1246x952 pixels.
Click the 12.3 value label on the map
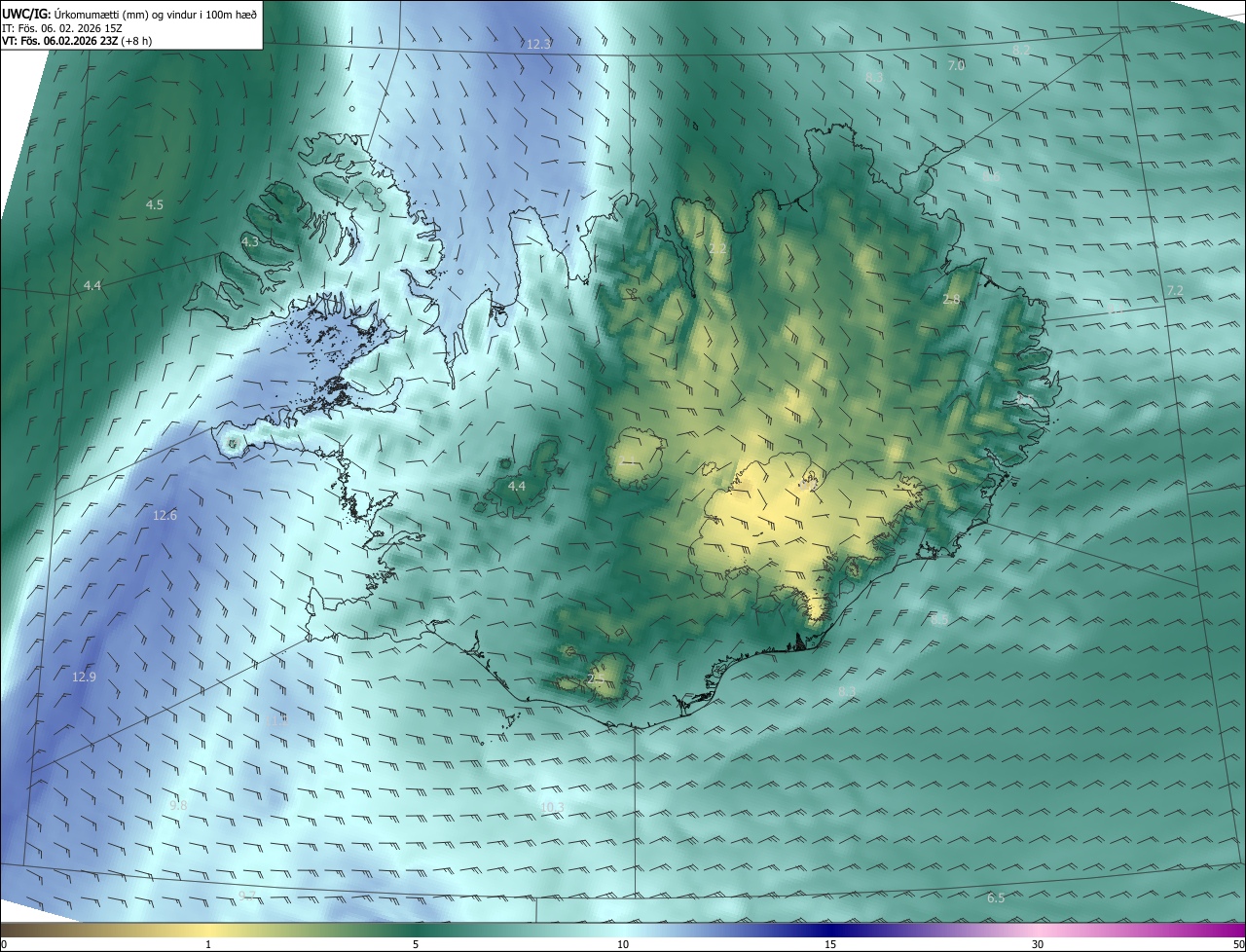point(538,45)
